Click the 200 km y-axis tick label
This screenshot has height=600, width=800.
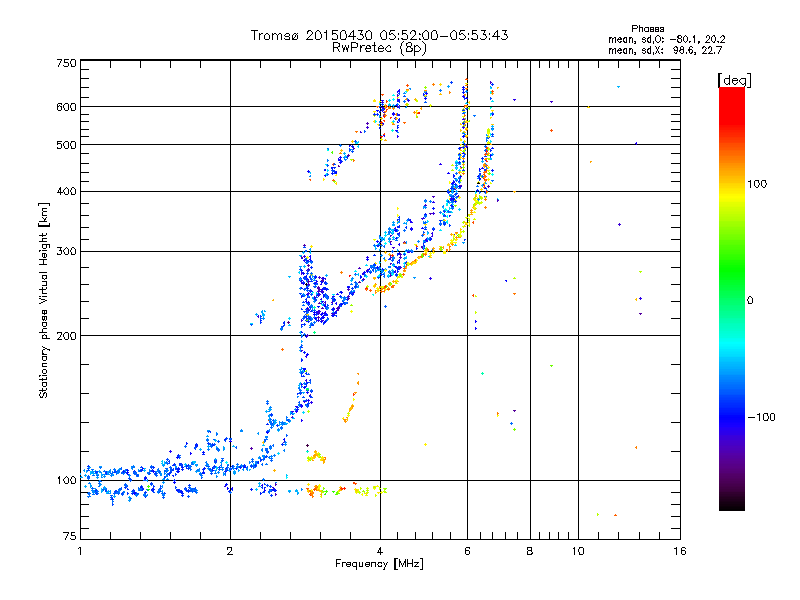pos(66,336)
